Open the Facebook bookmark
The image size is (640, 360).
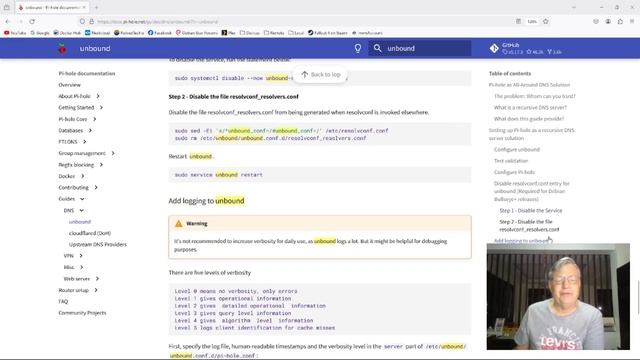[160, 33]
